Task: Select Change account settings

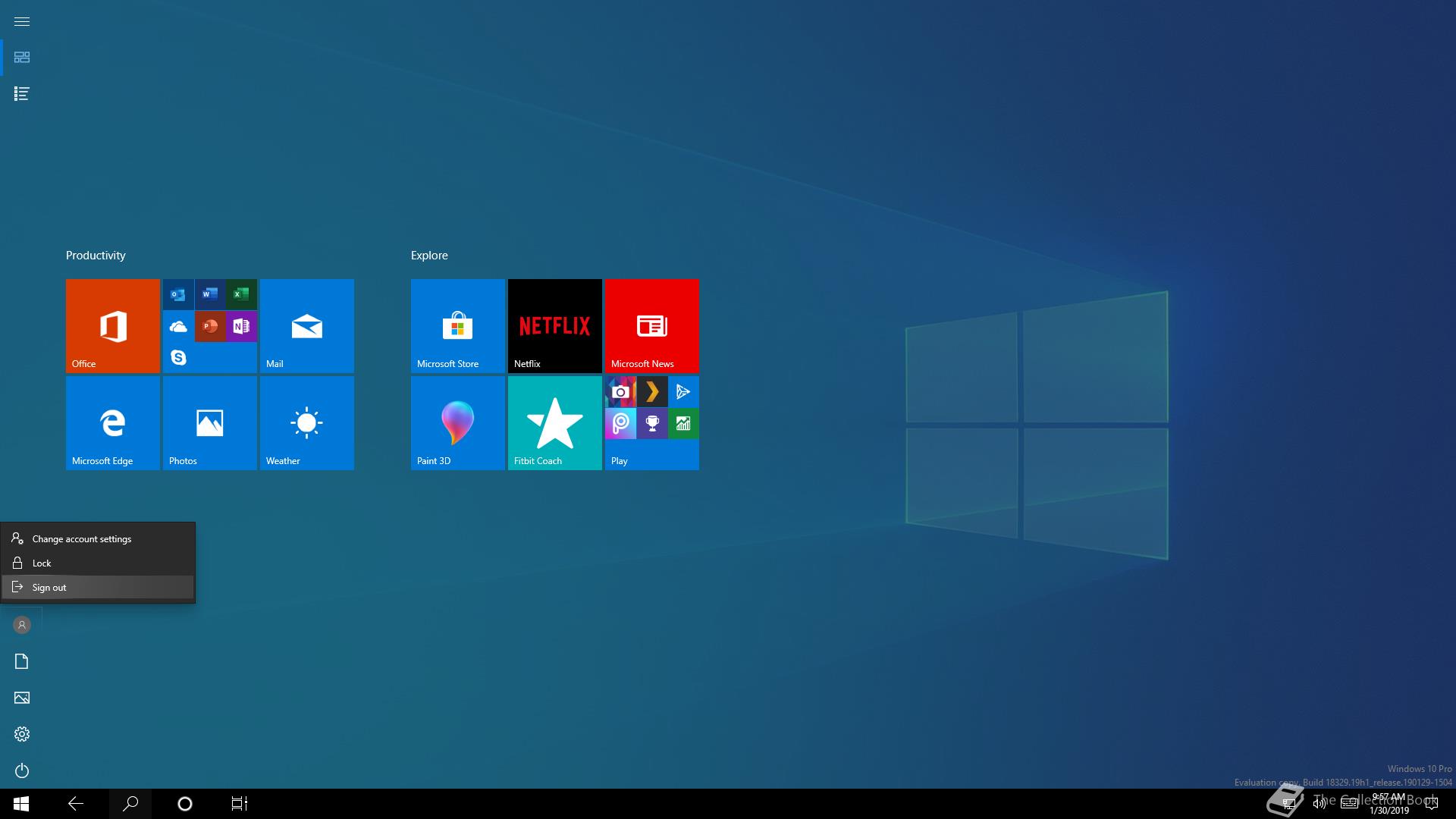Action: coord(98,538)
